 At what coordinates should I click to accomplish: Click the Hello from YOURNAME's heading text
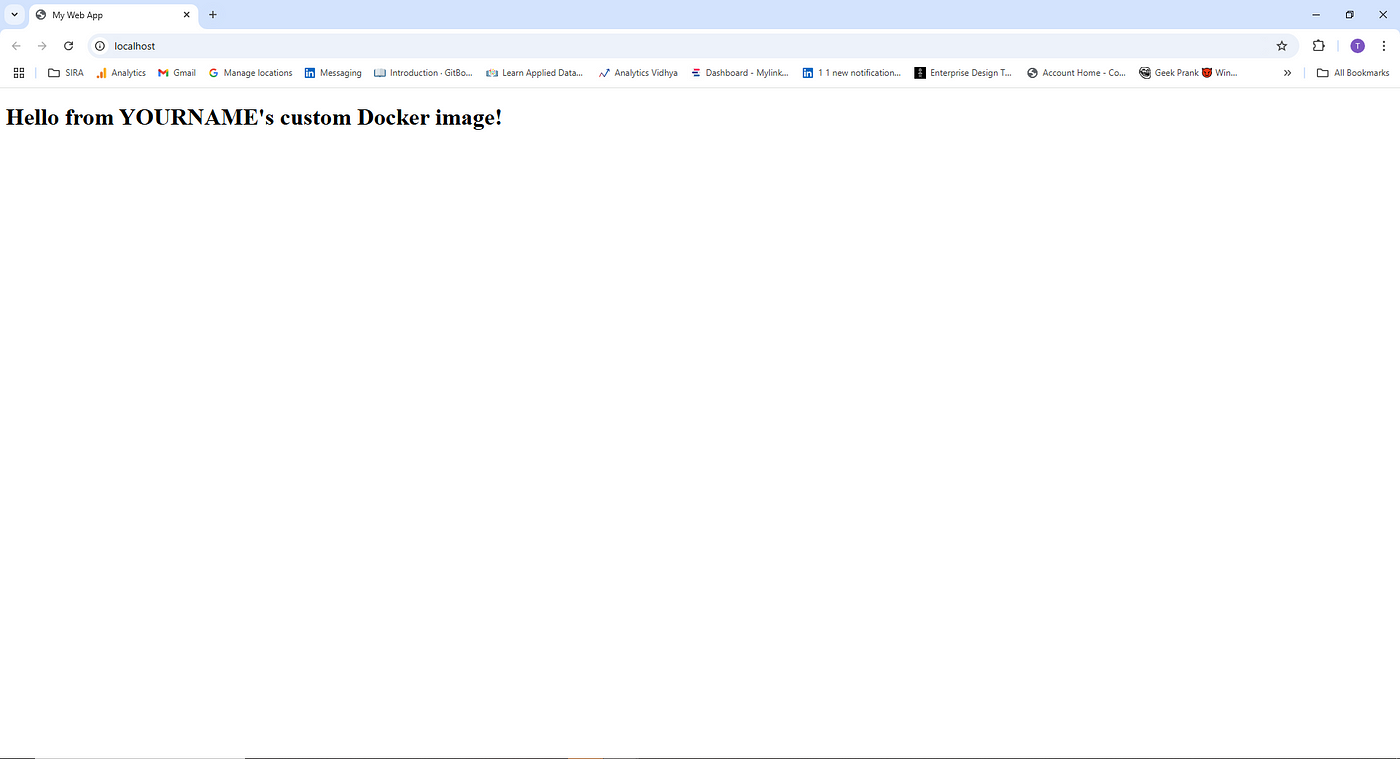coord(254,117)
